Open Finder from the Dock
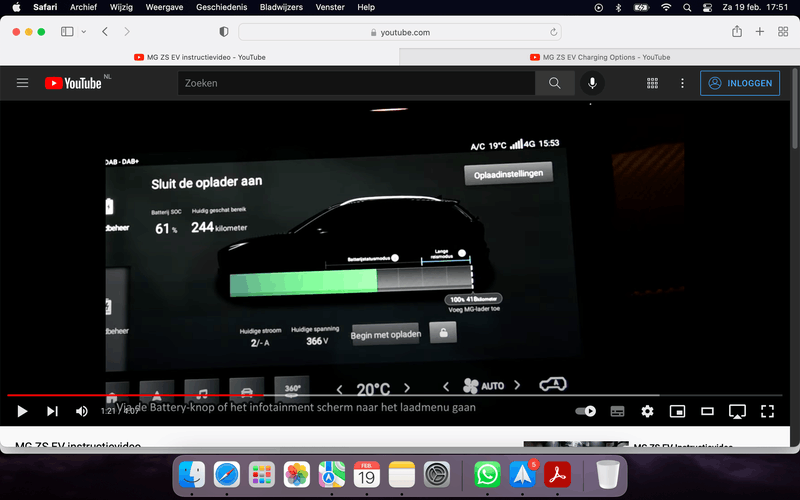This screenshot has height=500, width=800. 192,475
